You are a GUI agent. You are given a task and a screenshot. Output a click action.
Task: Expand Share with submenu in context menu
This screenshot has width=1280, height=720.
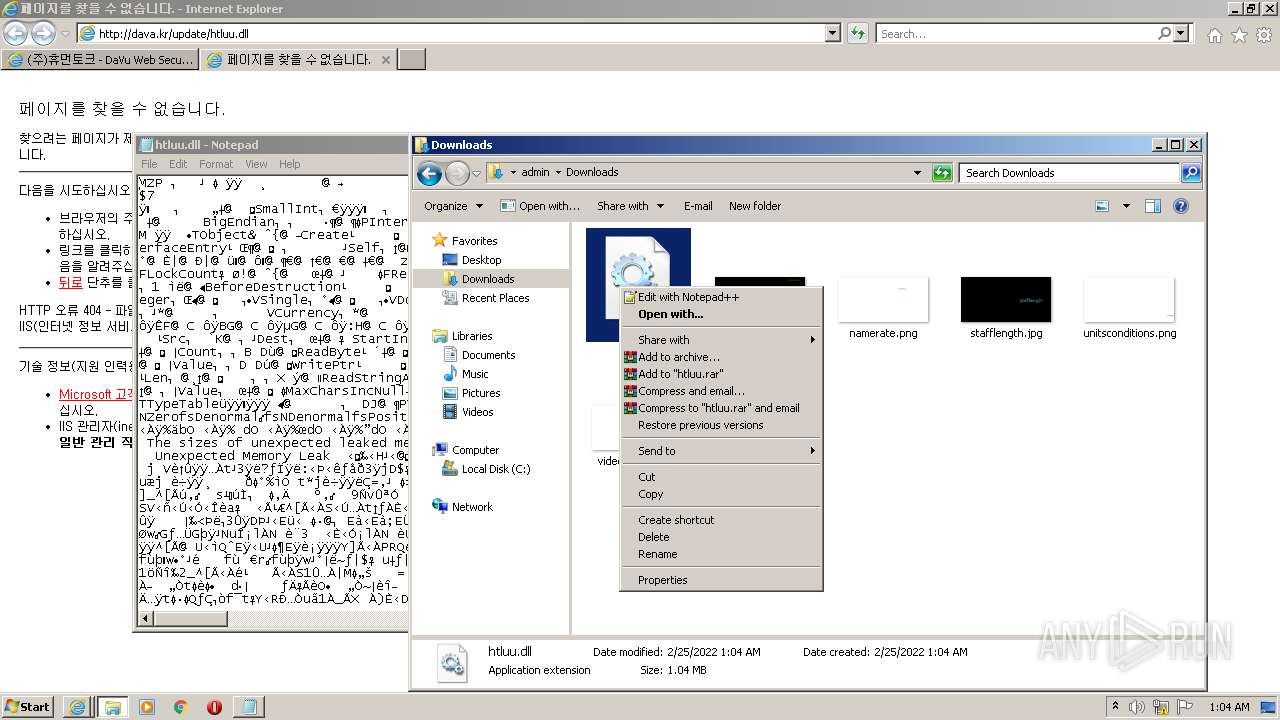(720, 340)
